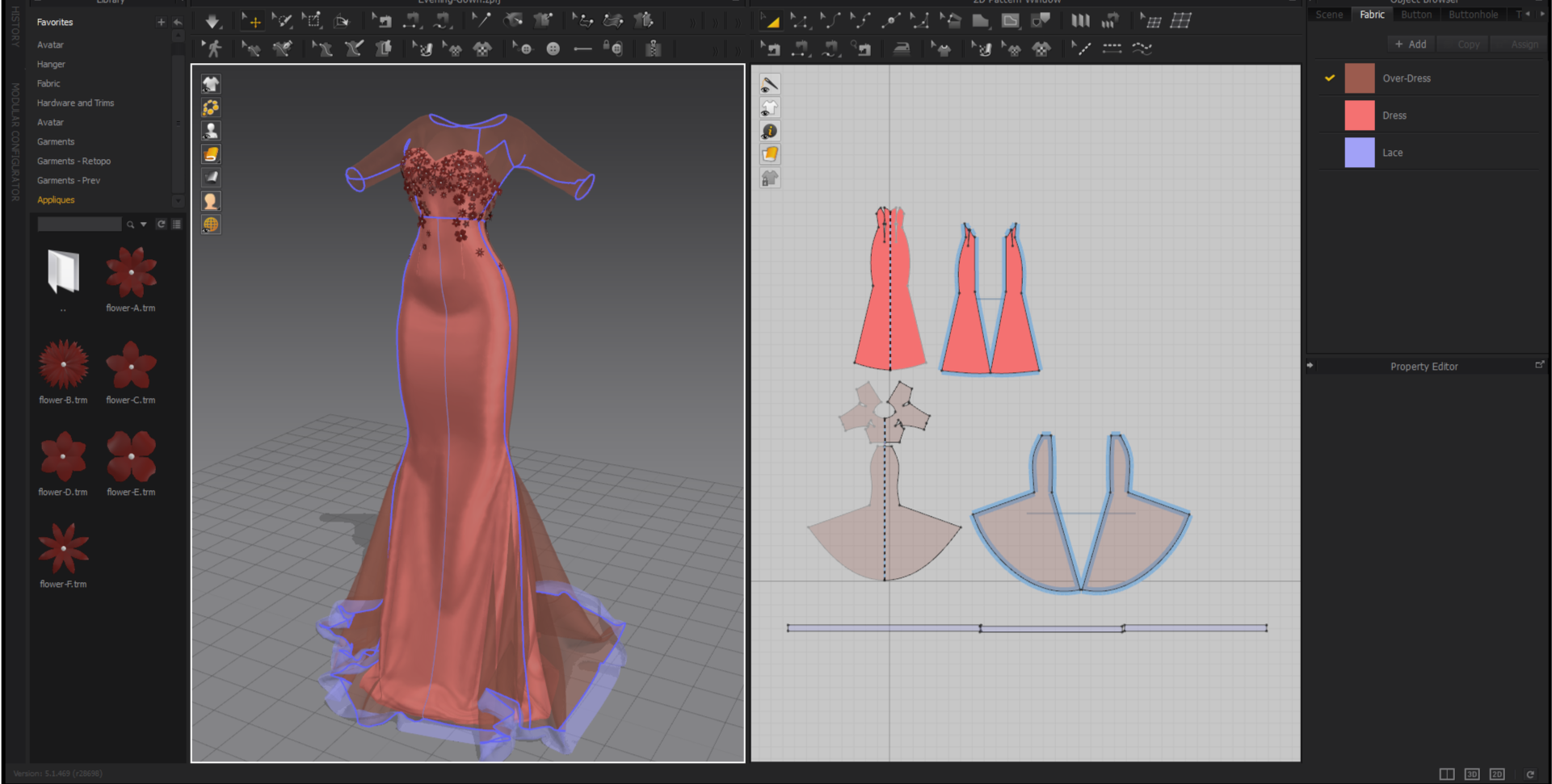Expand the search options dropdown arrow in Library
This screenshot has width=1552, height=784.
pos(143,224)
